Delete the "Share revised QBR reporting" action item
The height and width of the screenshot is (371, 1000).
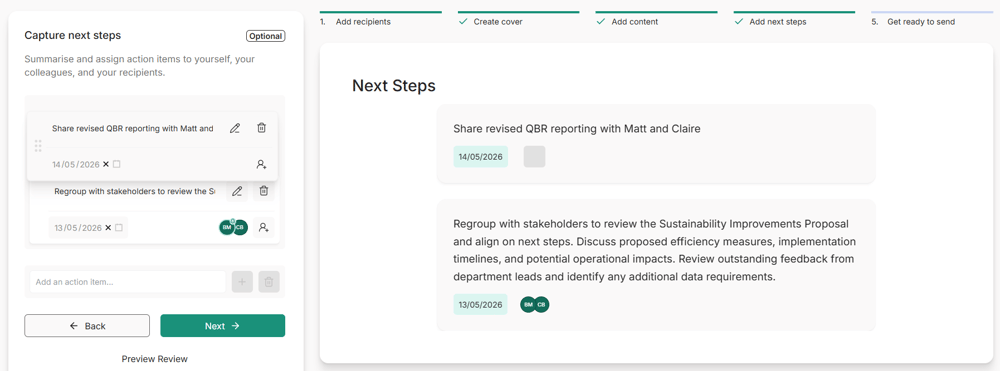coord(261,128)
